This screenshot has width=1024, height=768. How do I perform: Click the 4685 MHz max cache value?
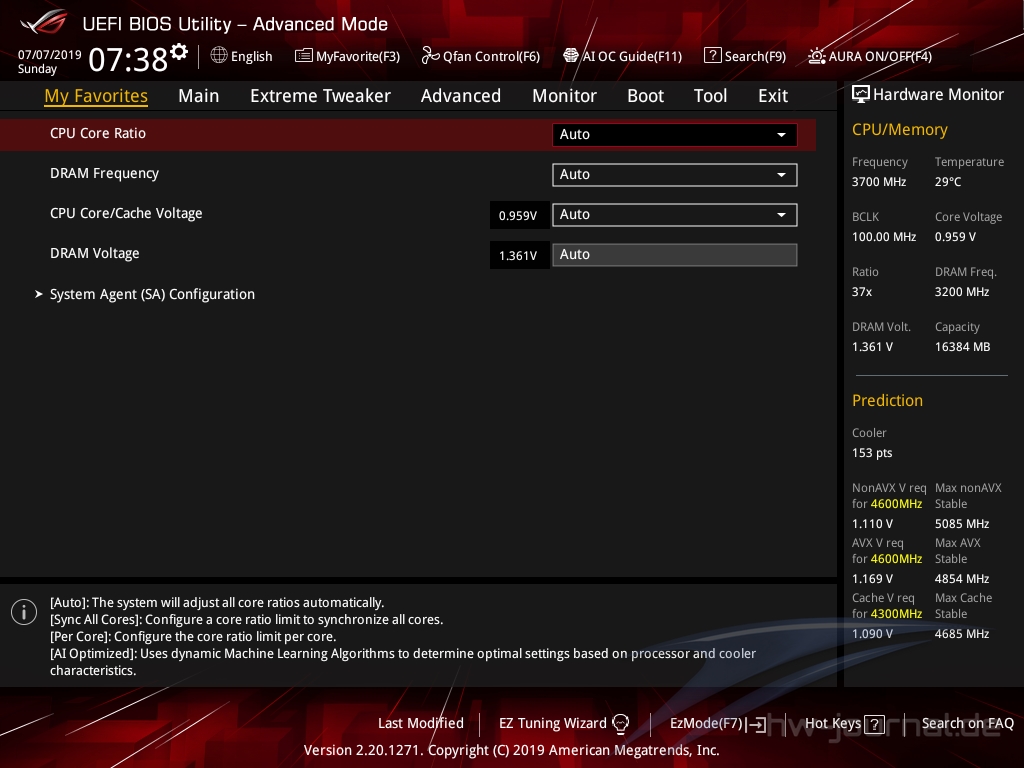962,633
